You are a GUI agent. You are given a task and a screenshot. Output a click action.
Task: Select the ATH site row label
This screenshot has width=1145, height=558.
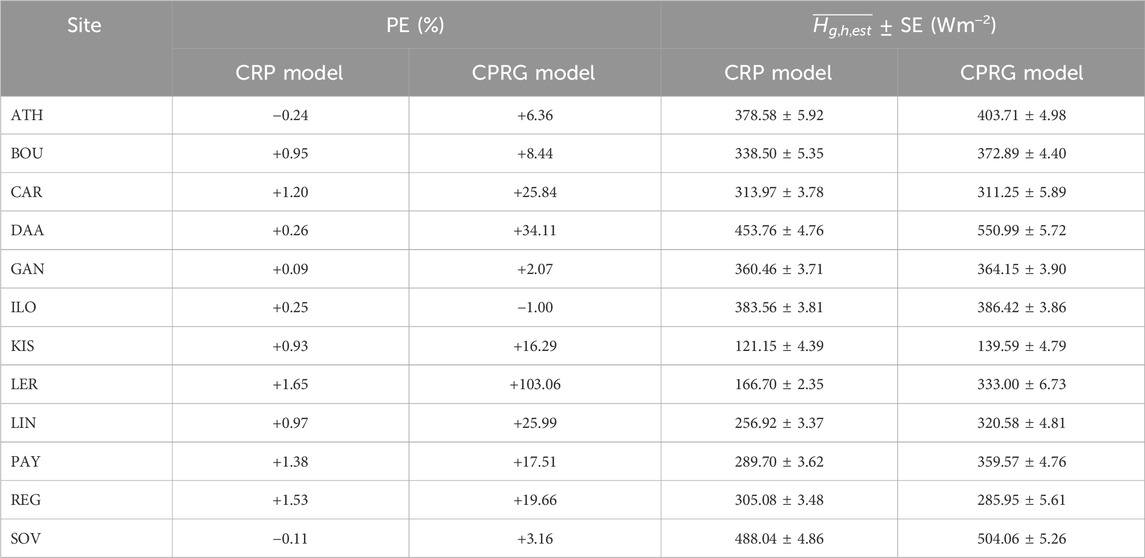click(x=23, y=115)
